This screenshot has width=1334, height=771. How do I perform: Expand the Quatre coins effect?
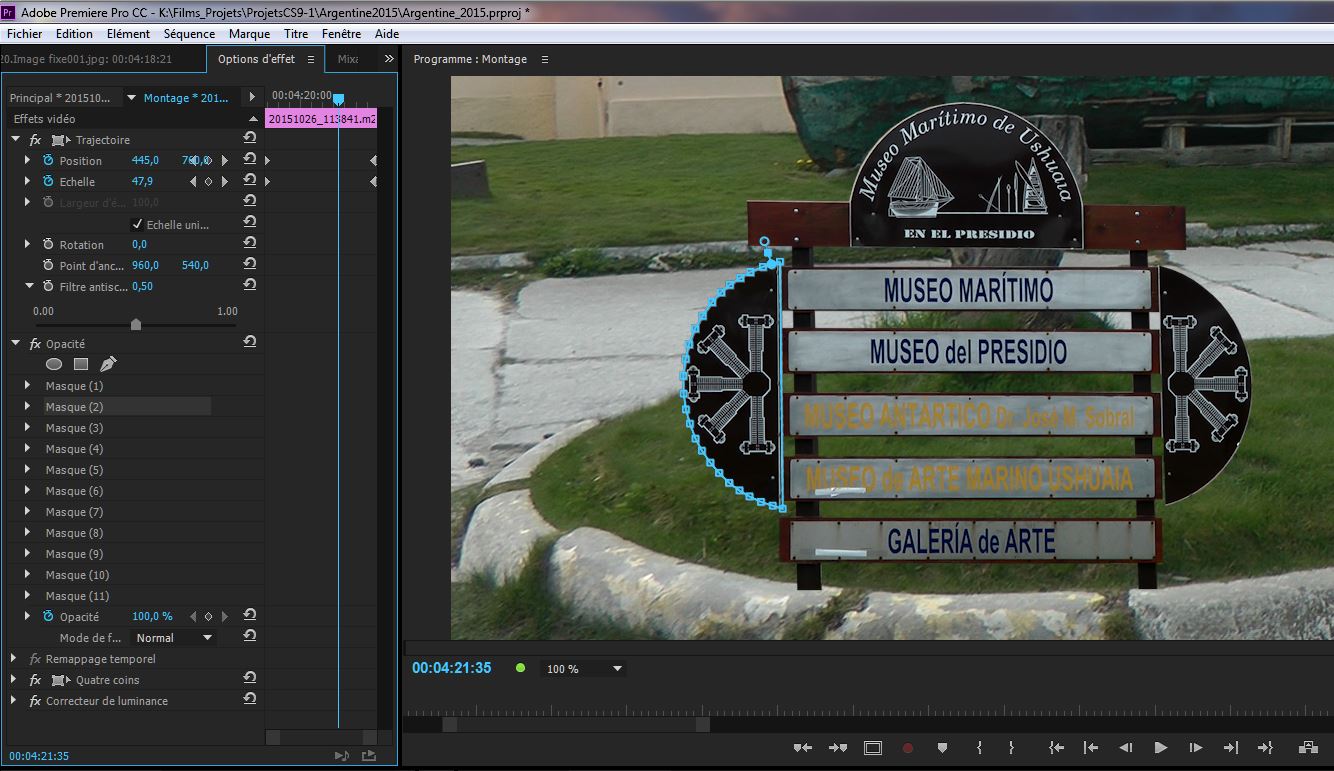pyautogui.click(x=15, y=679)
